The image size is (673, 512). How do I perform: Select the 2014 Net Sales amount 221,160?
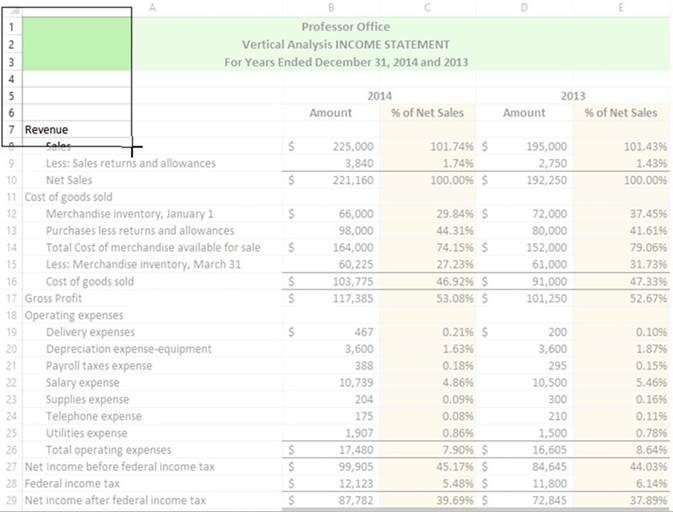[351, 180]
